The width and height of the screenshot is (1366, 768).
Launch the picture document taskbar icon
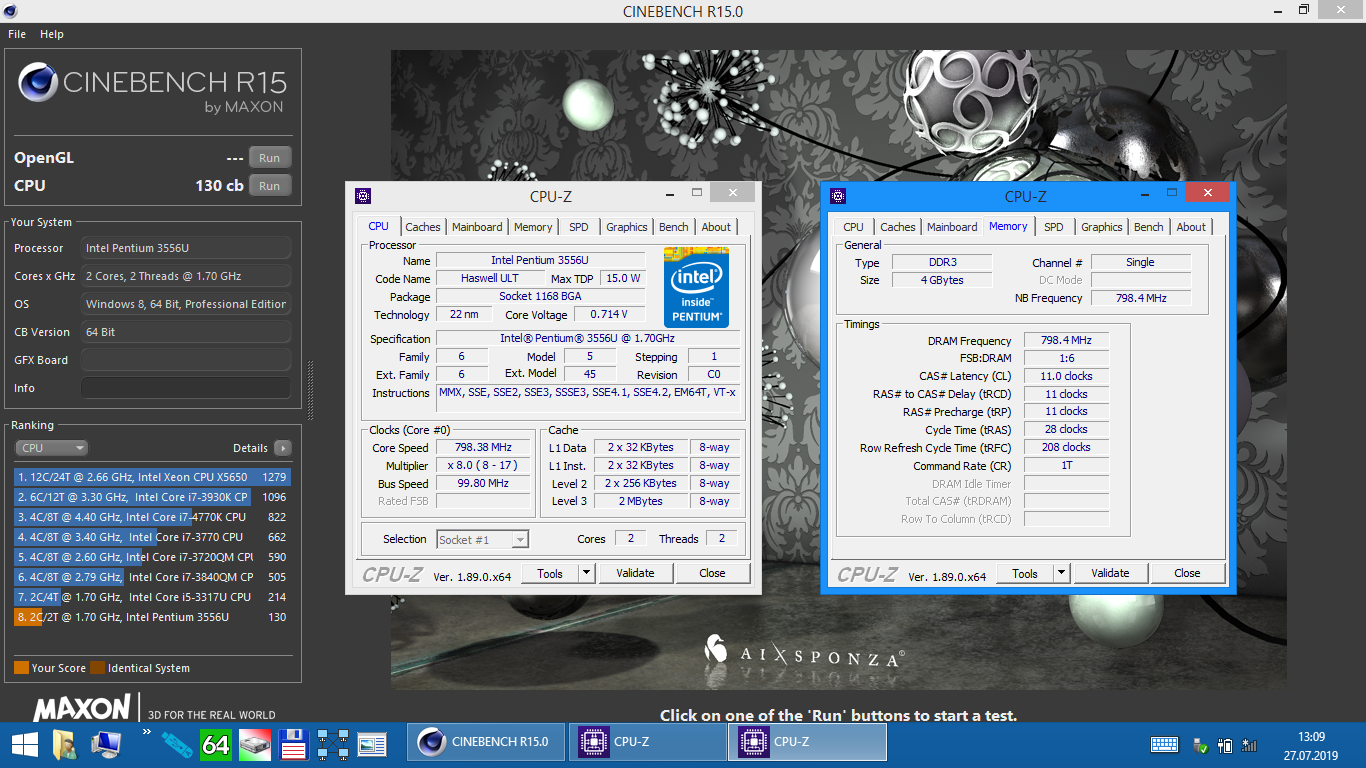(x=372, y=744)
